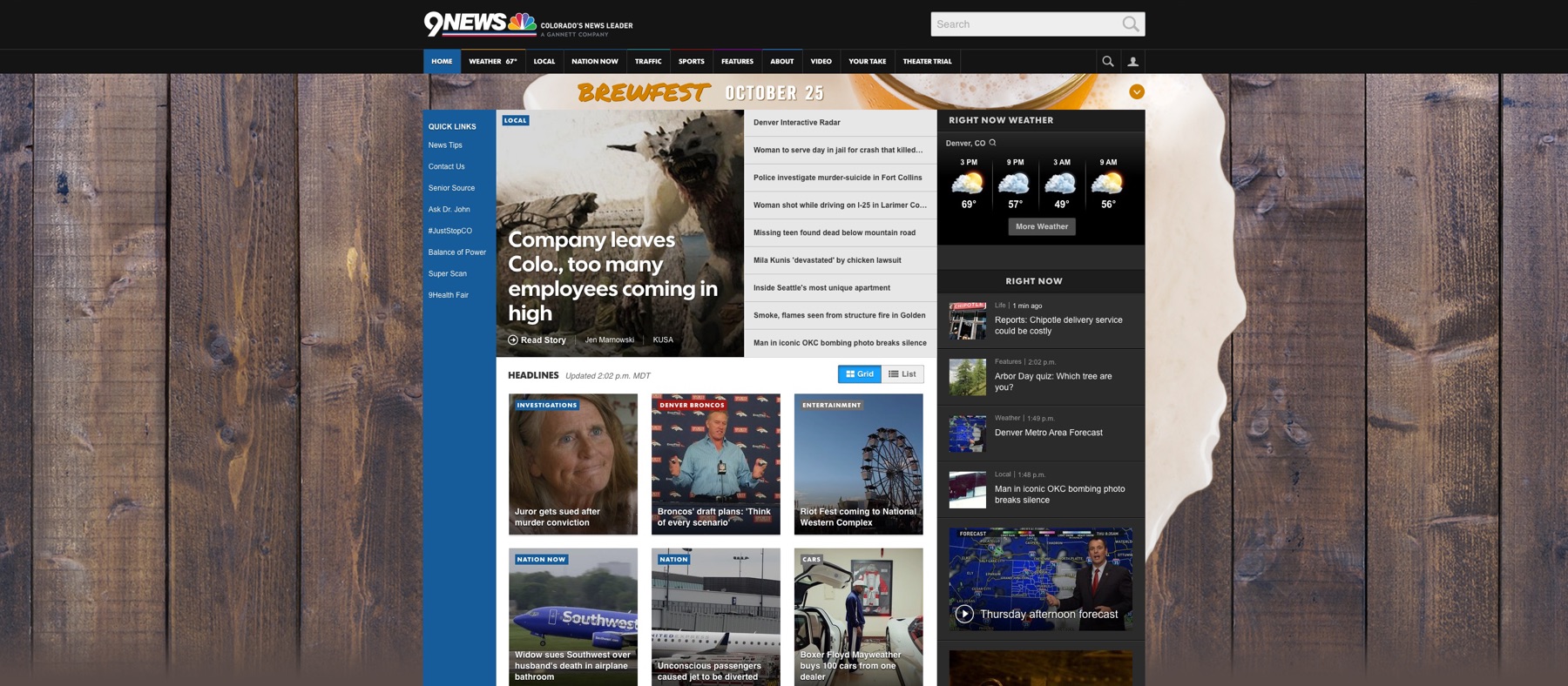
Task: Open the Features menu item
Action: click(x=737, y=61)
